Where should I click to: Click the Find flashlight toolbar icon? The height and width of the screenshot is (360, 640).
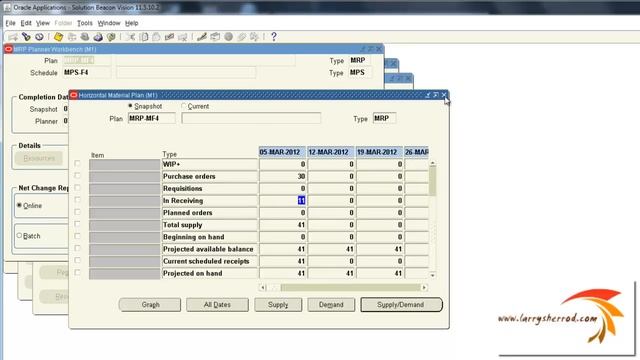tap(26, 37)
